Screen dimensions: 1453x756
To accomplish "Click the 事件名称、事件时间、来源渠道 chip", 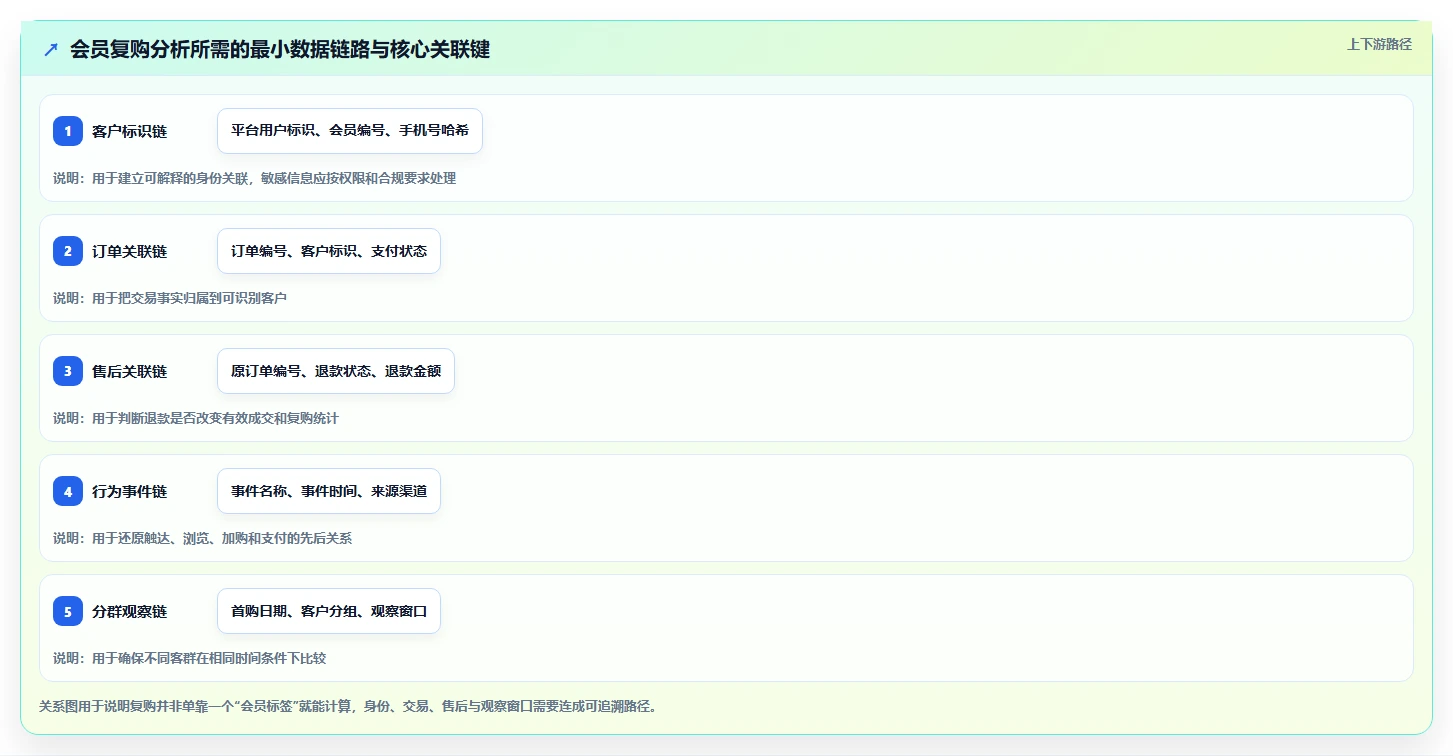I will [329, 491].
